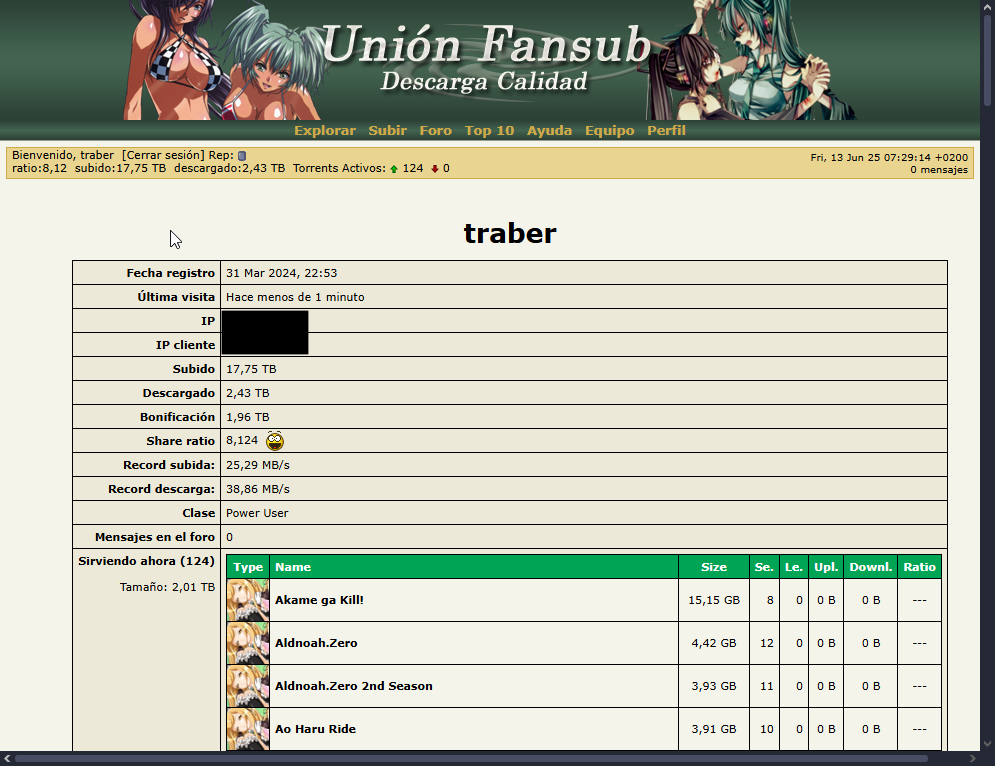Click the Size column header
The image size is (995, 766).
coord(714,567)
